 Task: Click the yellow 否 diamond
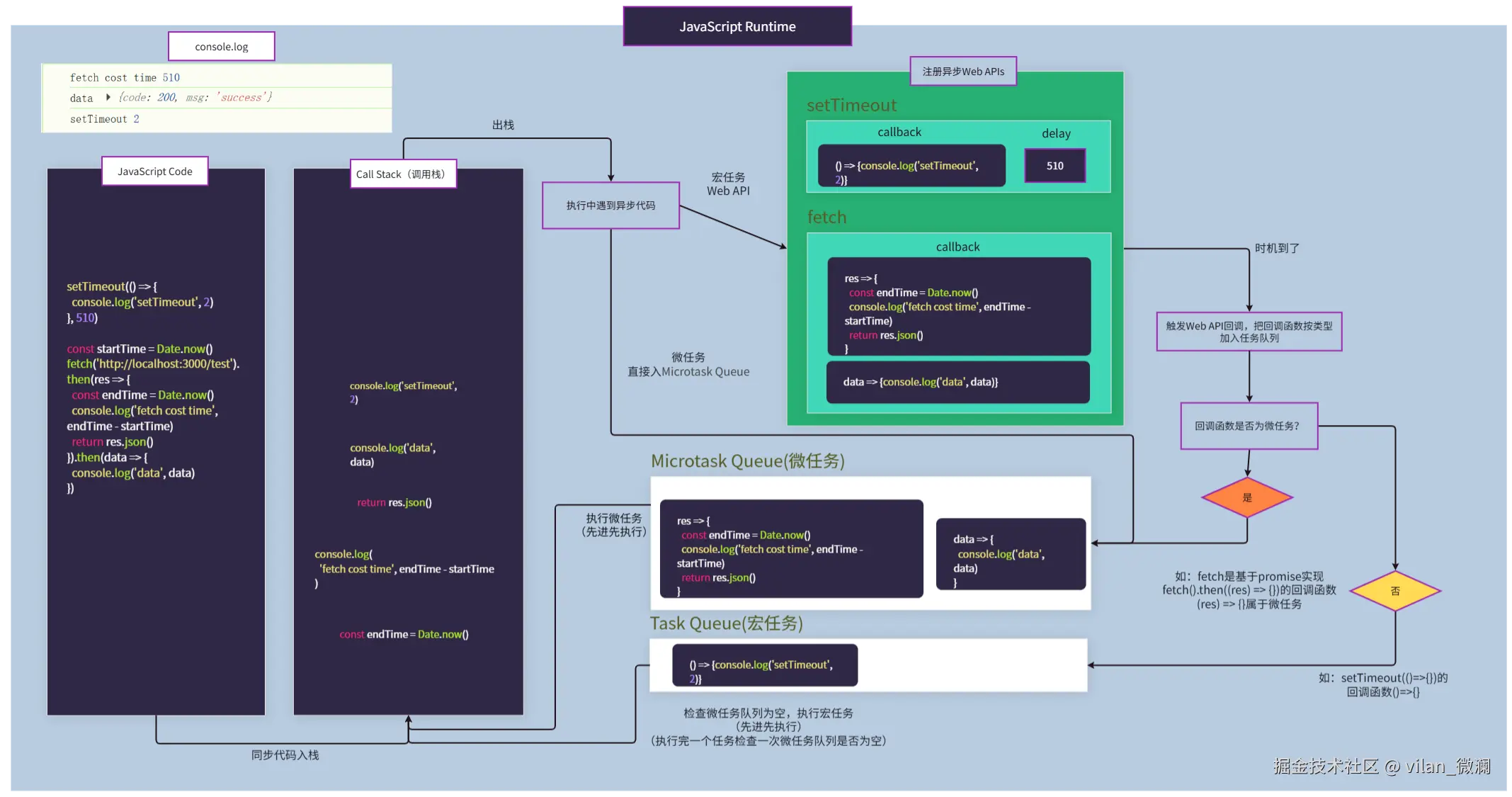(1394, 591)
